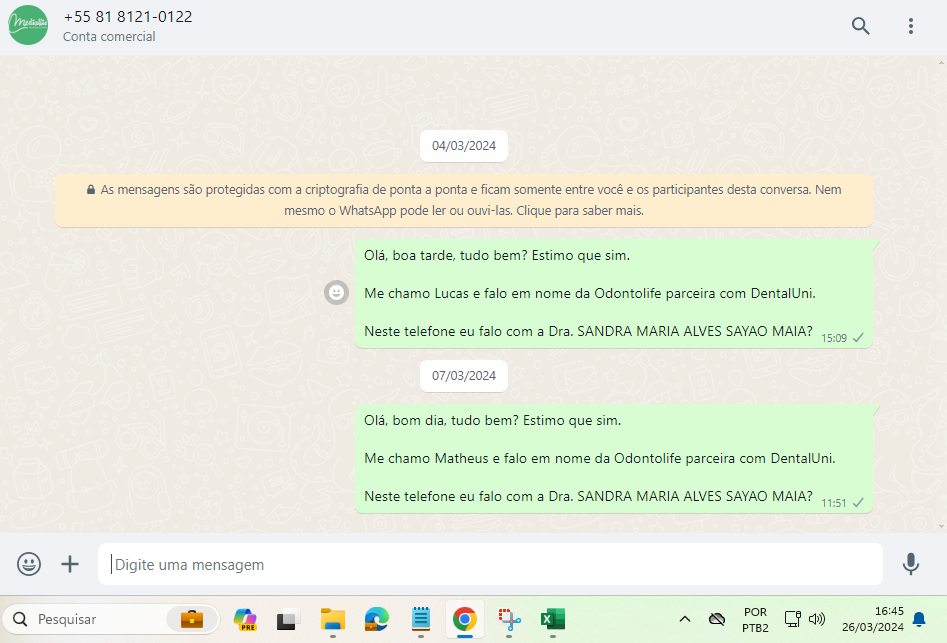This screenshot has height=643, width=947.
Task: Open the emoji picker in composer
Action: pos(29,564)
